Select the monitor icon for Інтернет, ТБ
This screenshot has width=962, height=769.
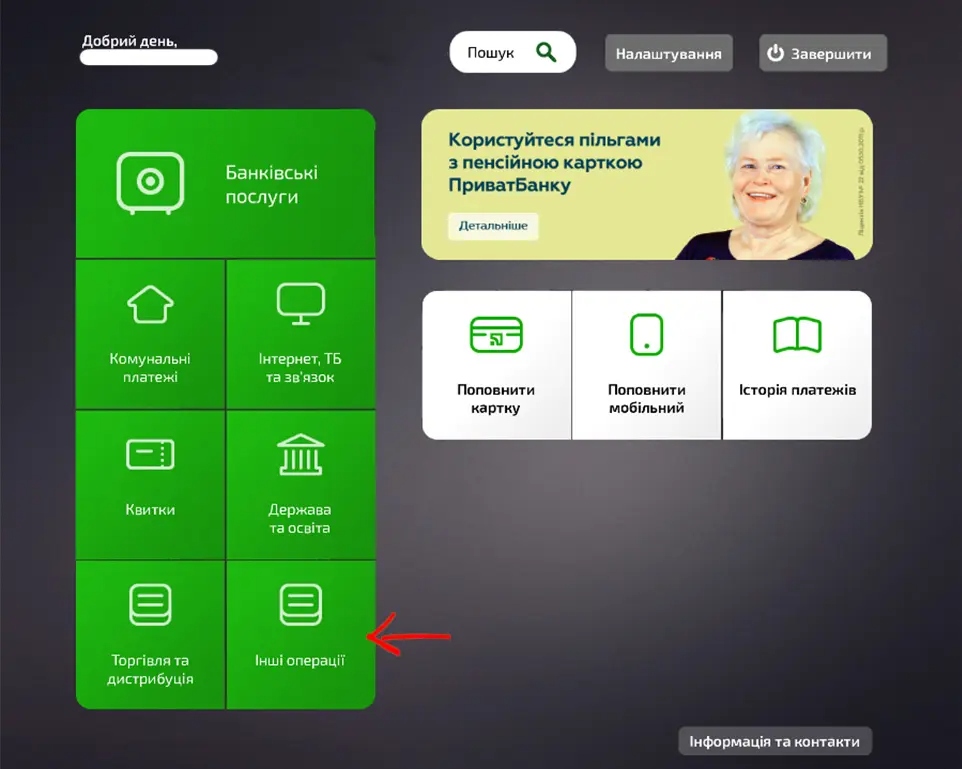[301, 304]
